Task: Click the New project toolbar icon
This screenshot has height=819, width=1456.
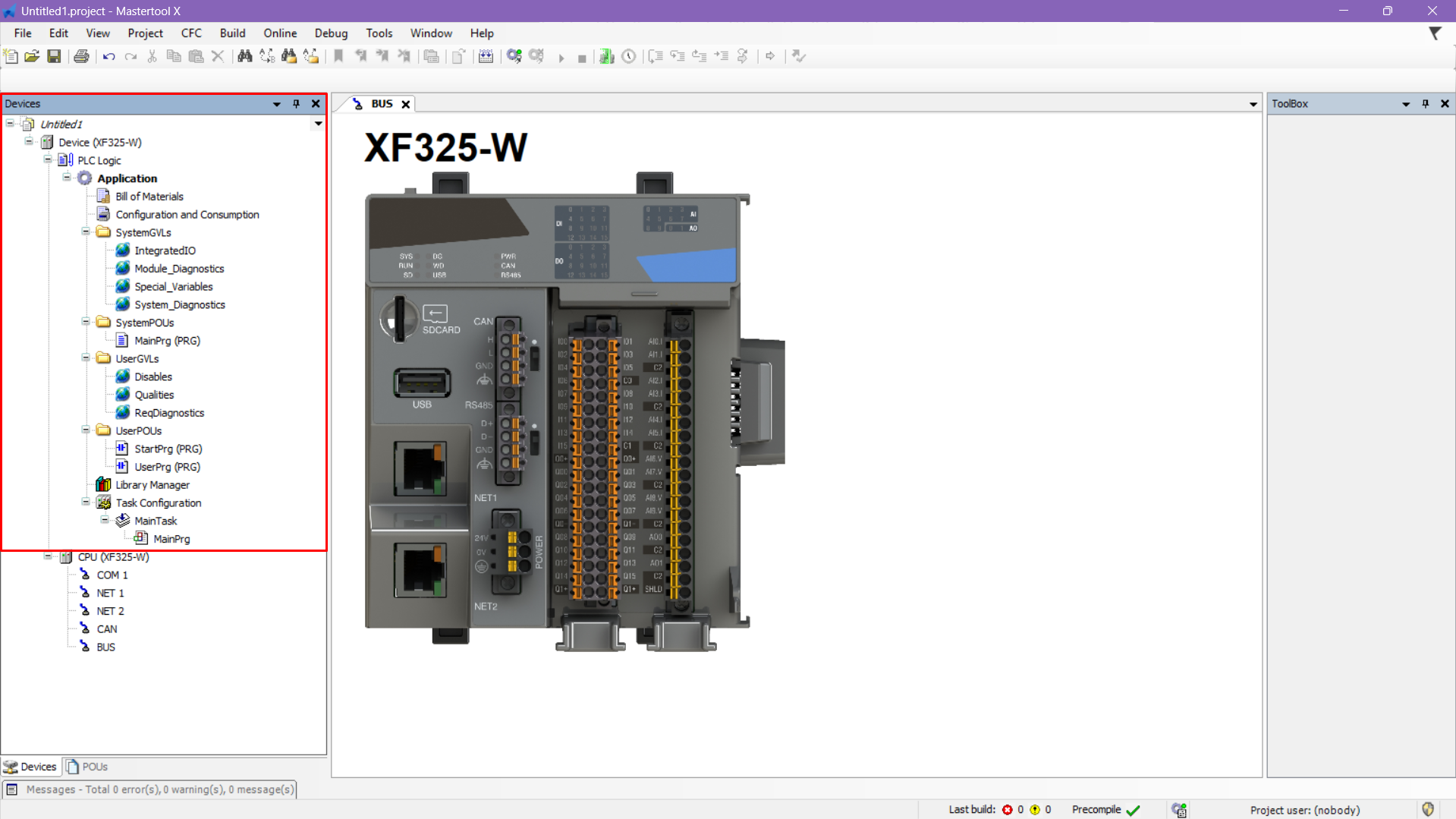Action: pos(11,56)
